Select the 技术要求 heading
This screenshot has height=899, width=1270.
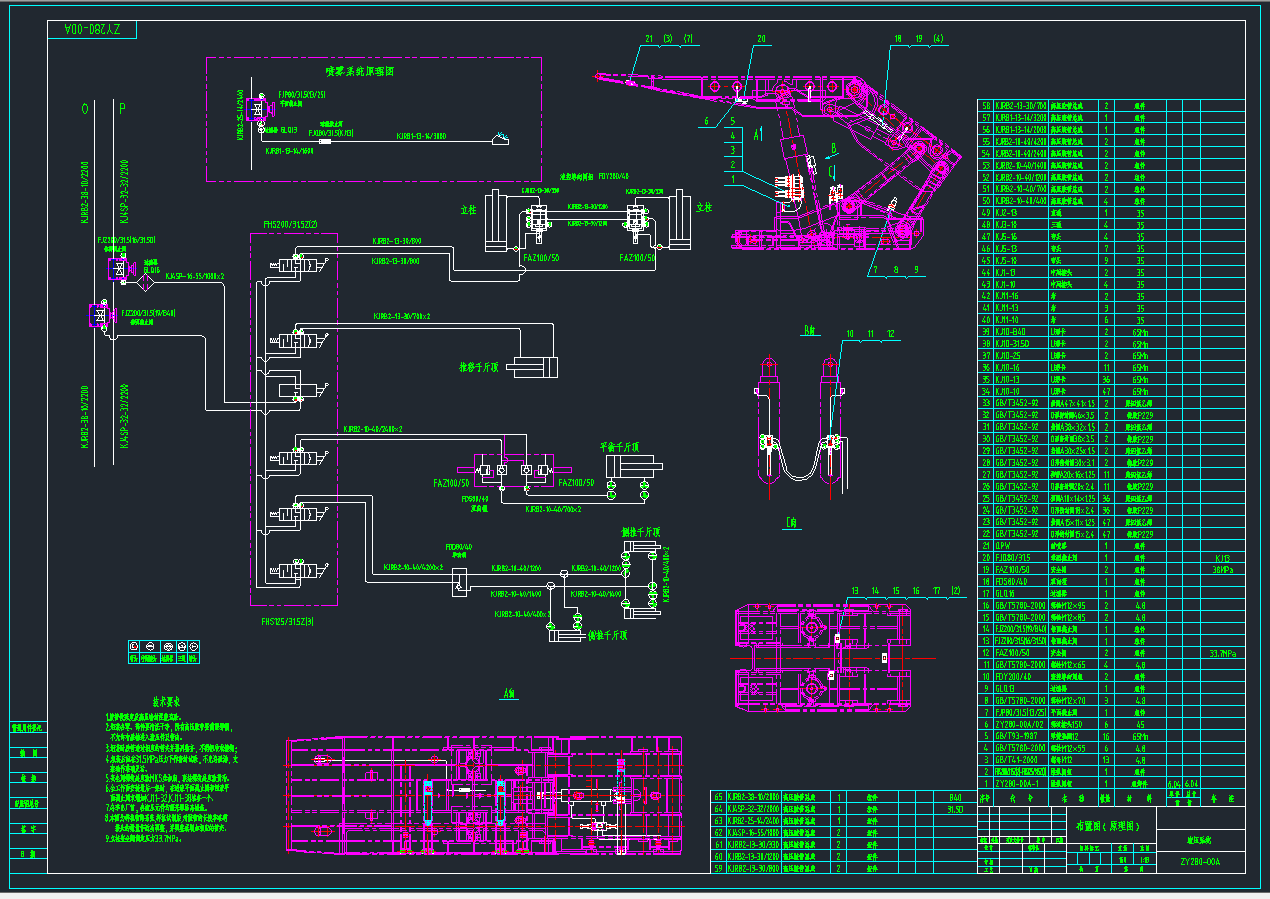165,702
